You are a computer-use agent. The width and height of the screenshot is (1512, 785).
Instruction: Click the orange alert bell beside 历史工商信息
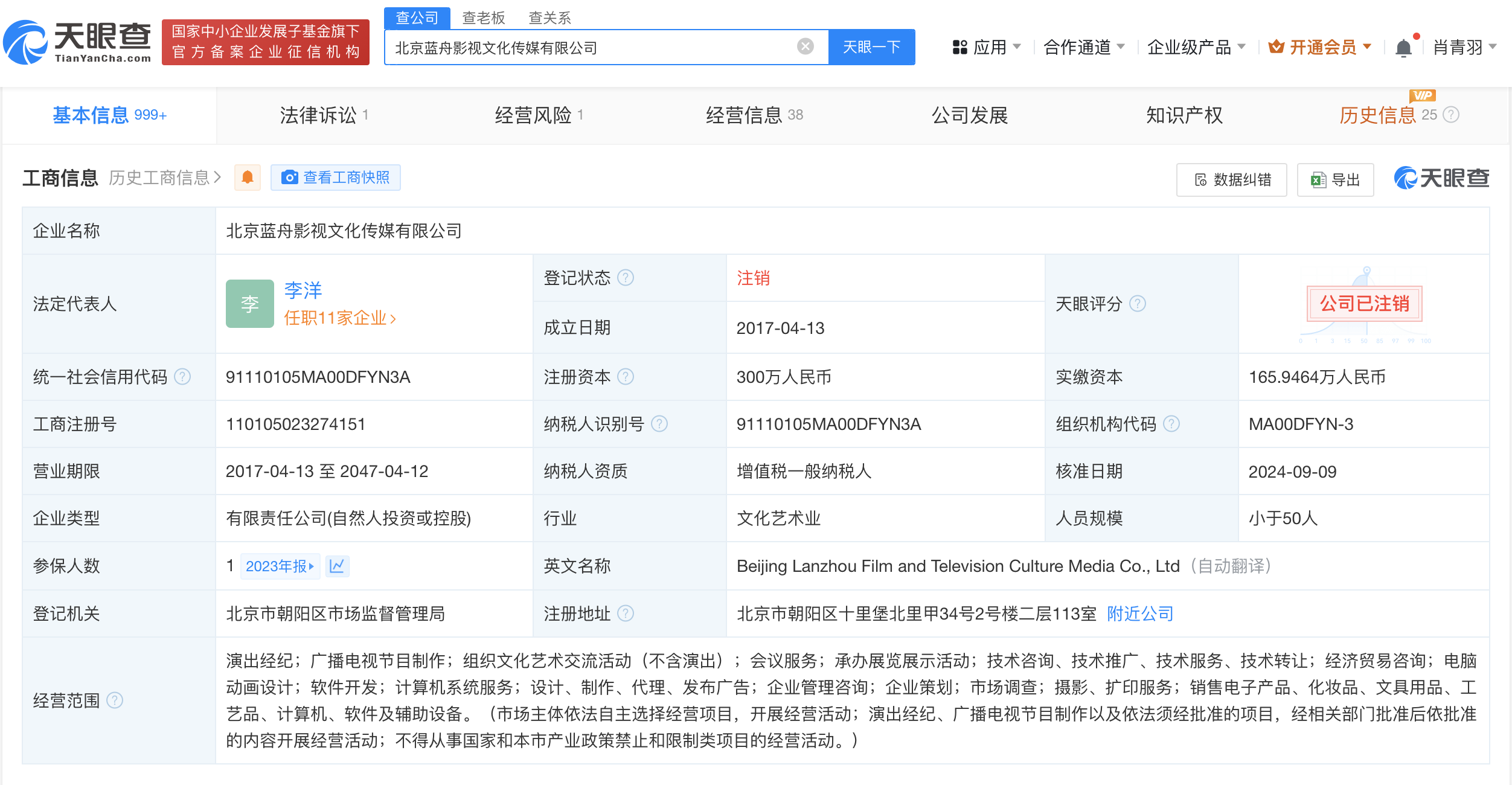[x=248, y=178]
